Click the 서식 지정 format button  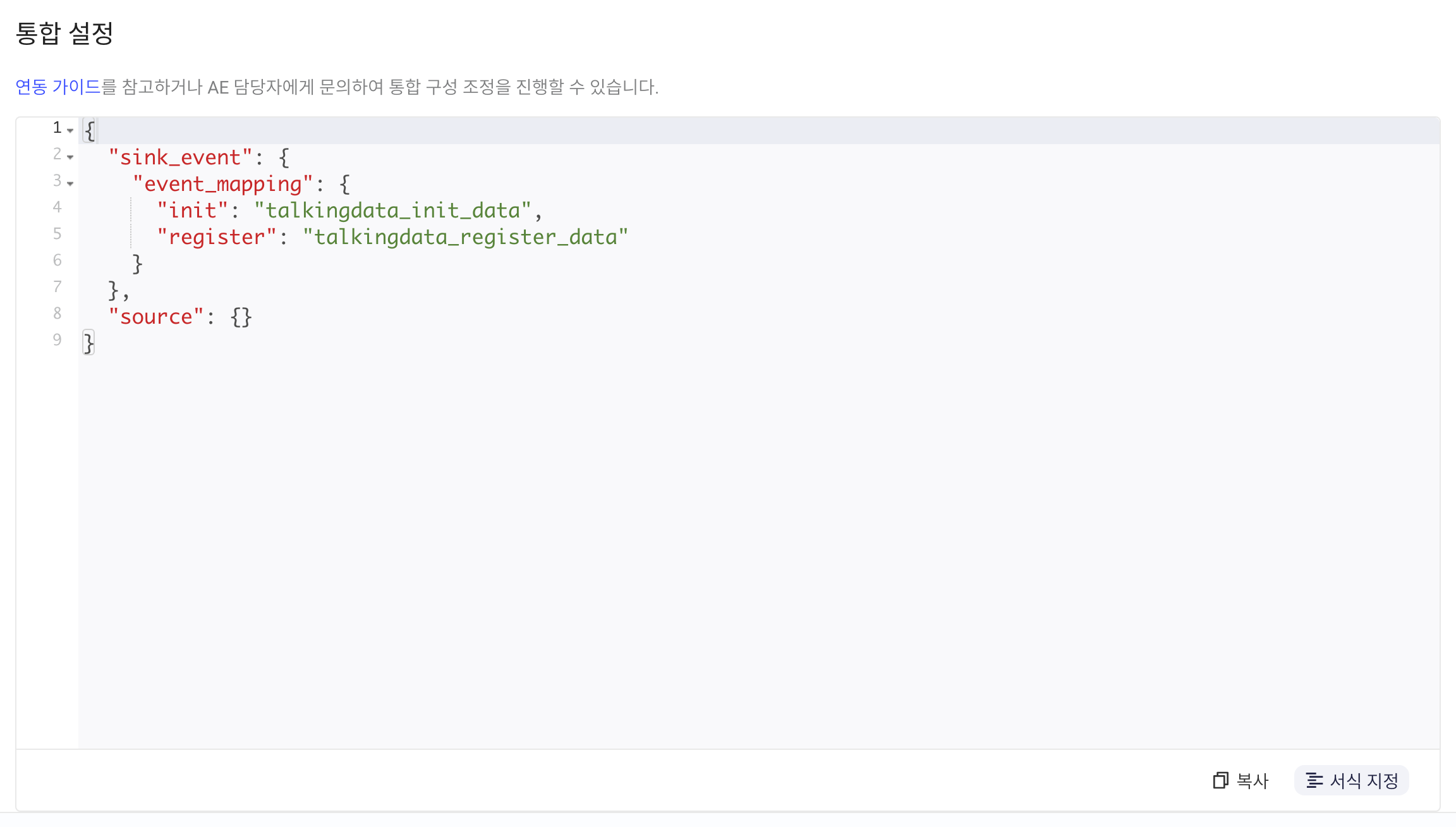point(1352,780)
